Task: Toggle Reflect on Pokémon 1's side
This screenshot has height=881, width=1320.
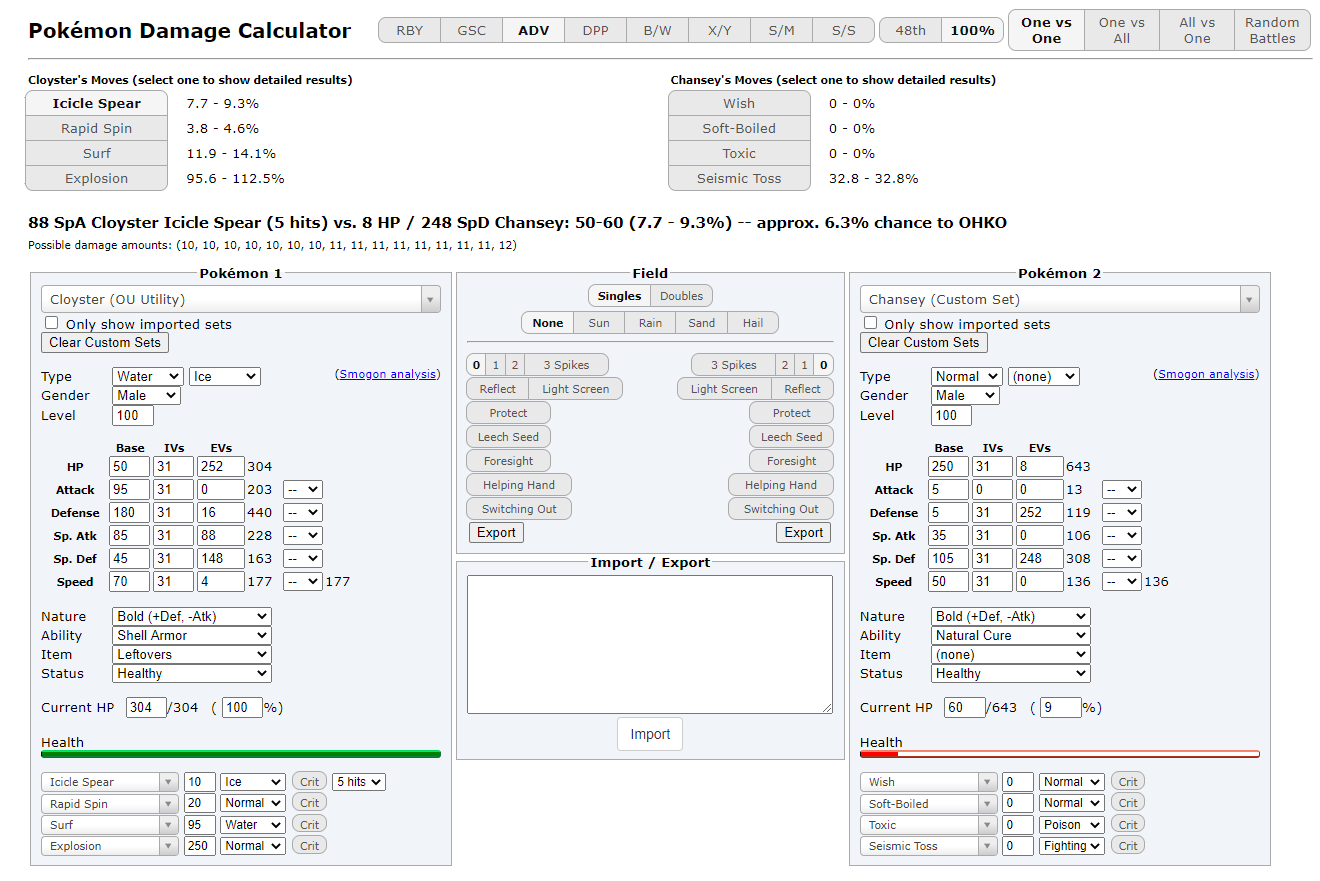Action: (x=497, y=389)
